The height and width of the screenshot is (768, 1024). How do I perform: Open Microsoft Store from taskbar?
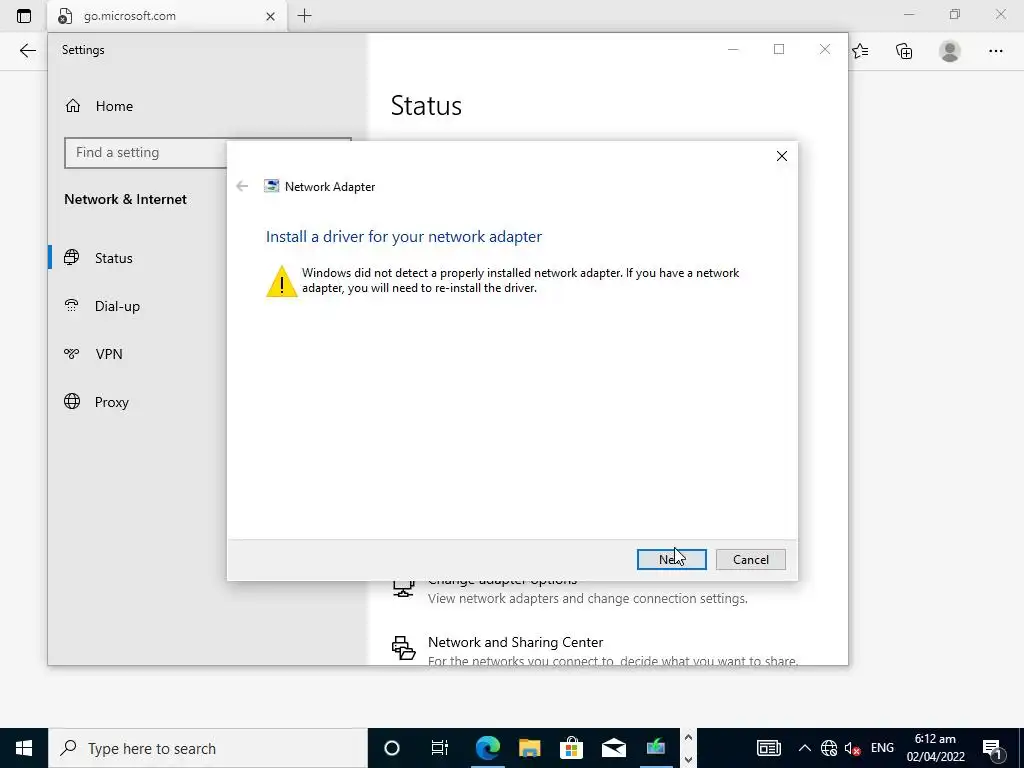[571, 748]
